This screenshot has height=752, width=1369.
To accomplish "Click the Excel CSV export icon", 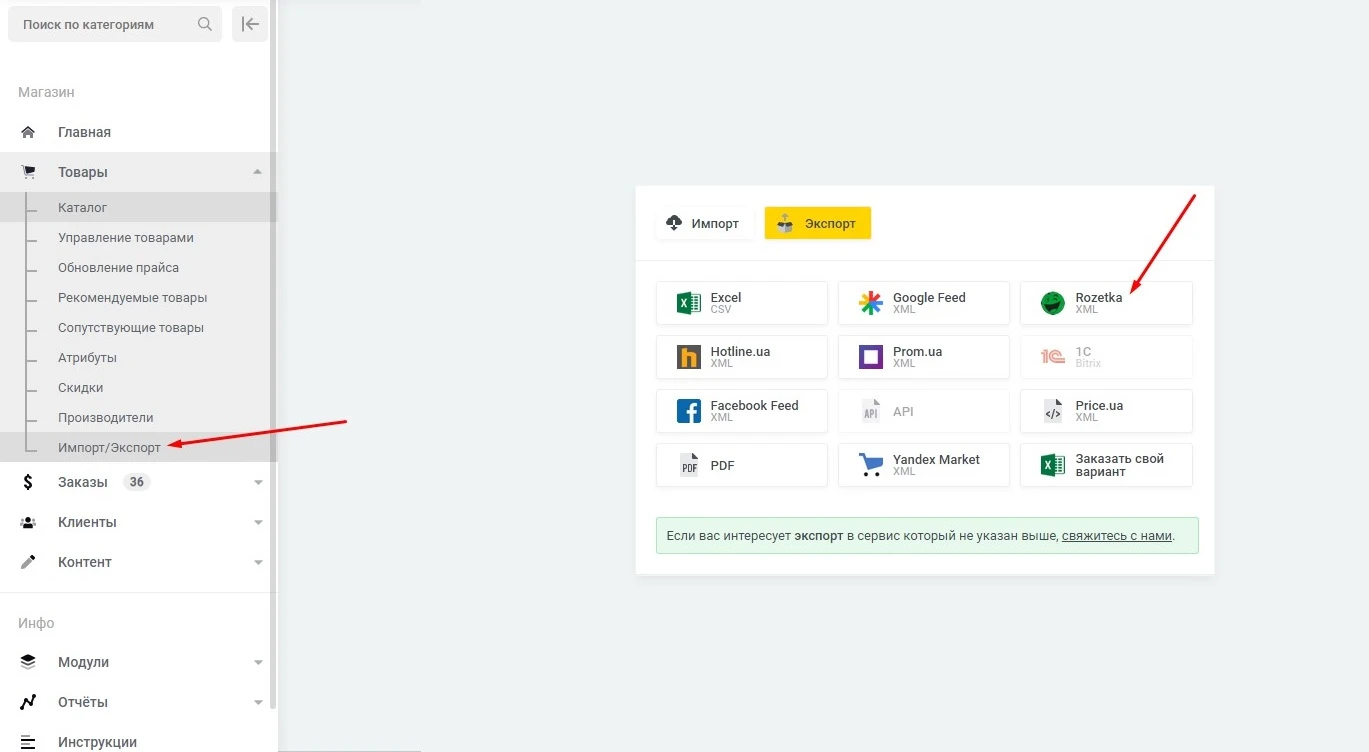I will (688, 303).
